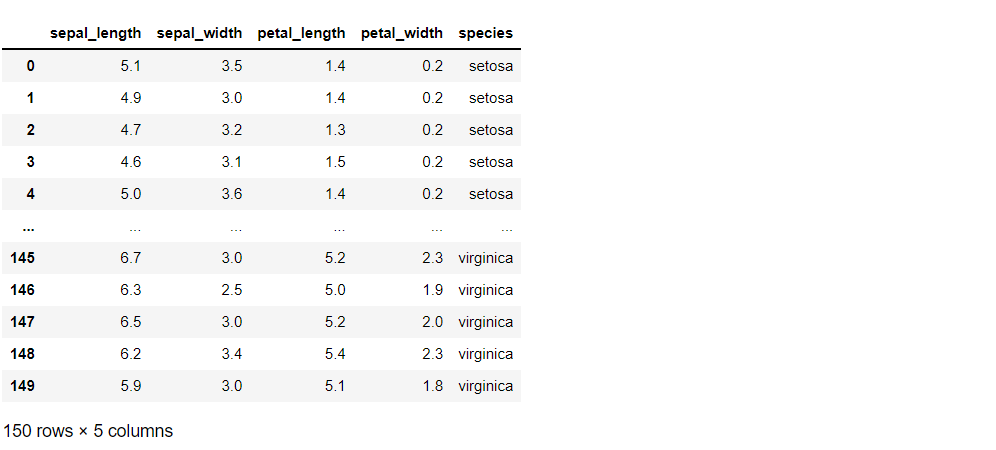The width and height of the screenshot is (996, 450).
Task: Click sepal_length value 5.1 in row 0
Action: click(130, 66)
